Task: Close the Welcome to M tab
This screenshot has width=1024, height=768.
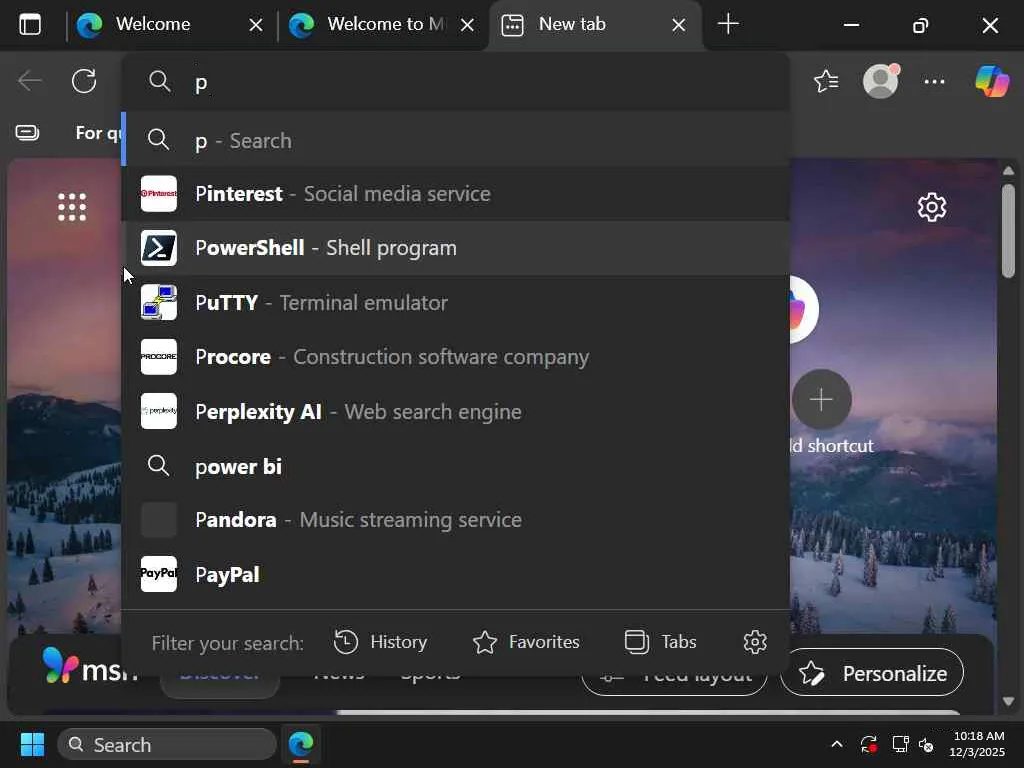Action: (467, 25)
